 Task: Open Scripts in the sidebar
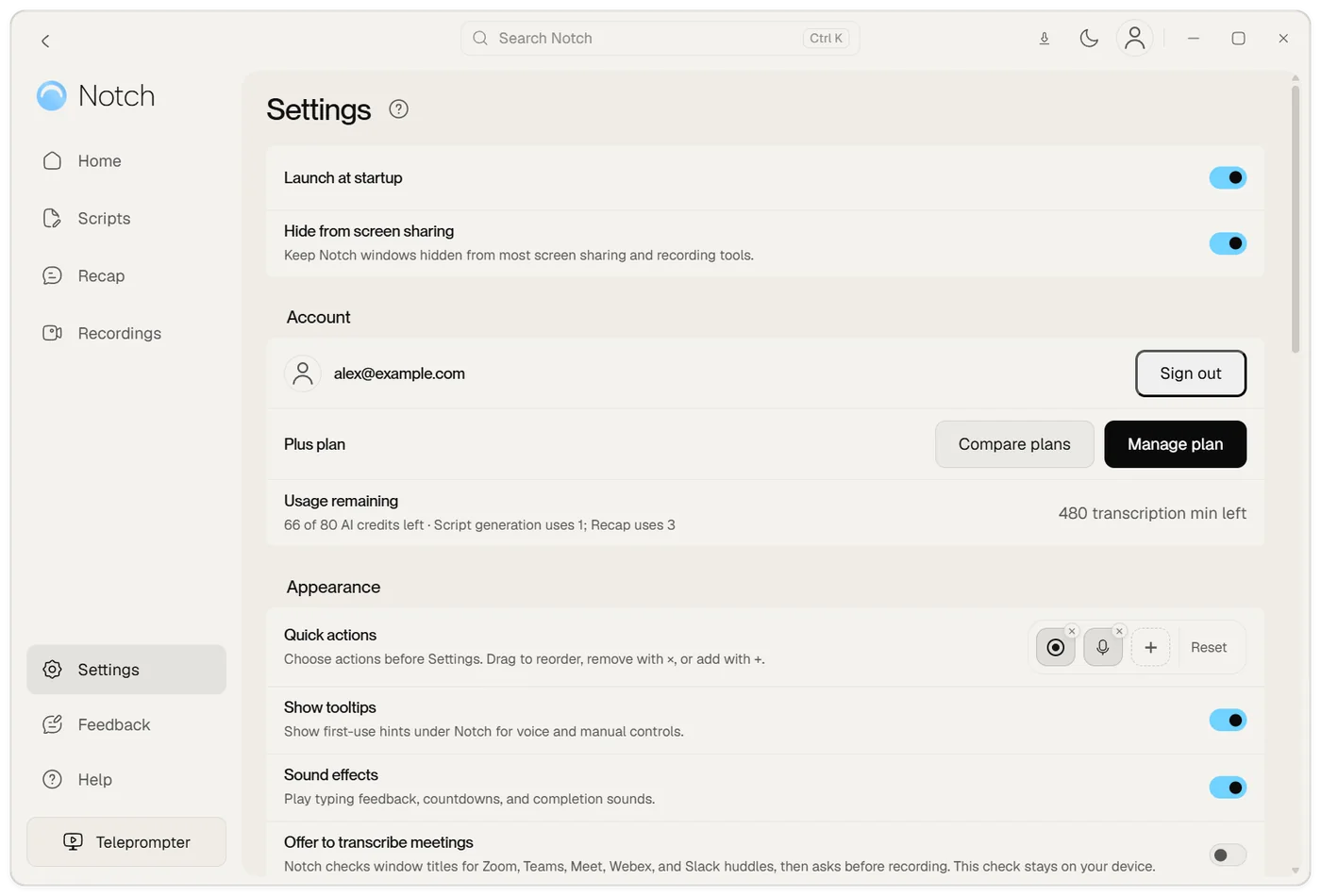pos(126,219)
